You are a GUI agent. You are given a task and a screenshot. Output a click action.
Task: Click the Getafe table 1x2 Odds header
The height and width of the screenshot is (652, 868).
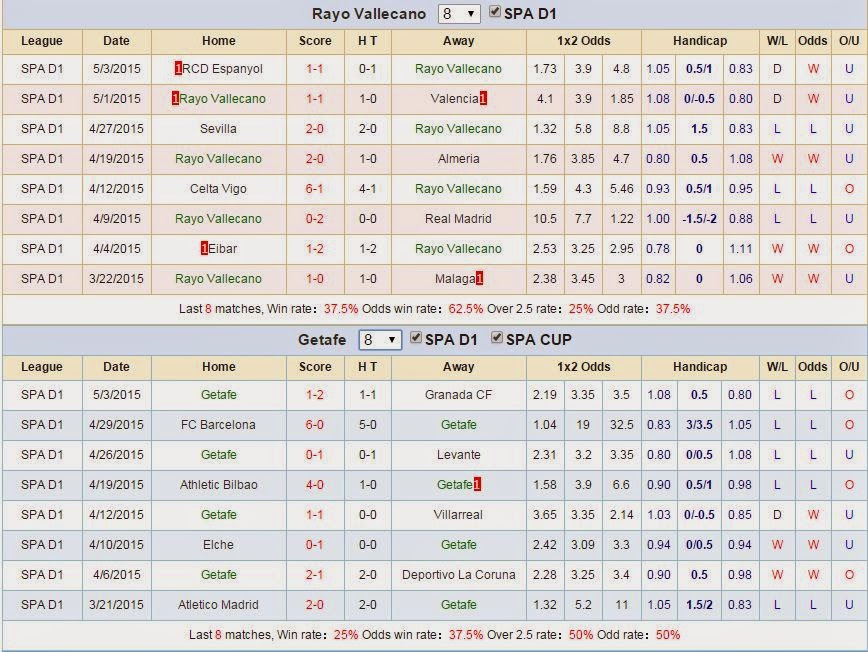583,366
